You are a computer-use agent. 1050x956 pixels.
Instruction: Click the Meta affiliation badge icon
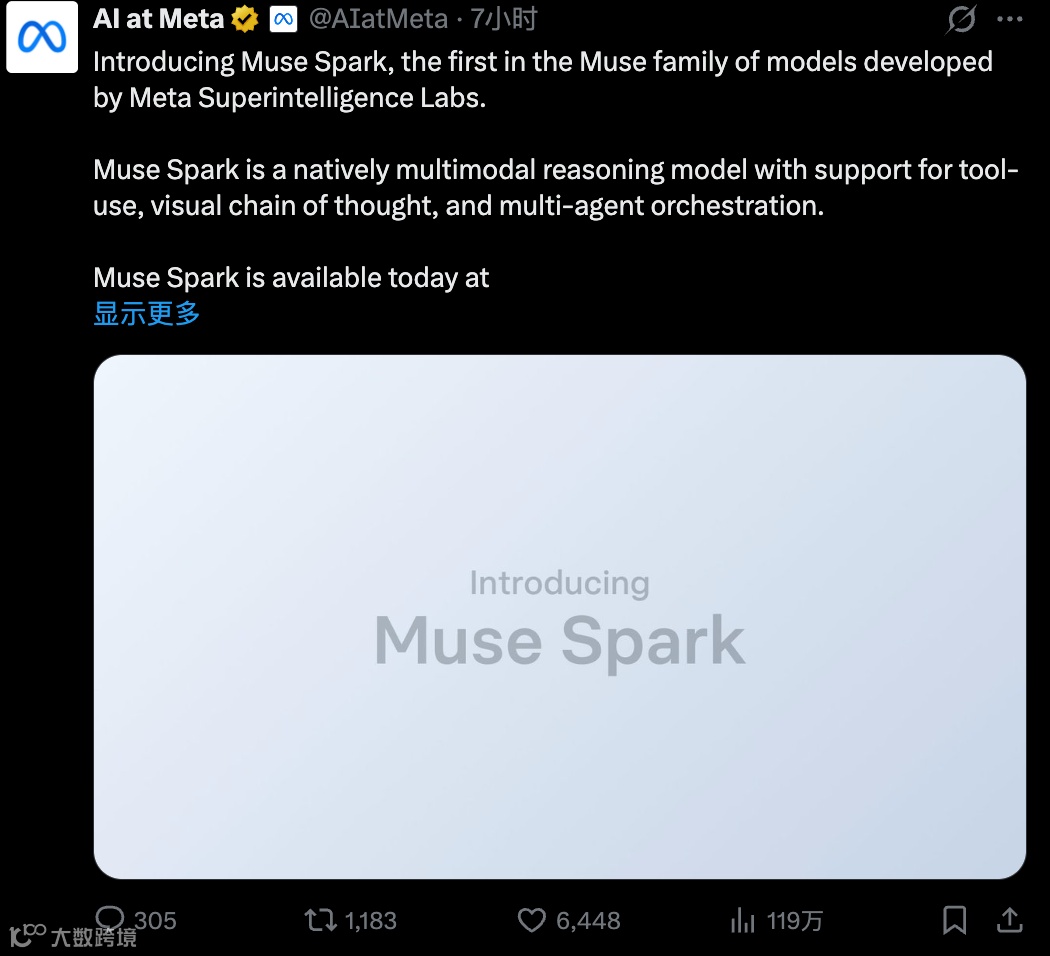coord(283,19)
